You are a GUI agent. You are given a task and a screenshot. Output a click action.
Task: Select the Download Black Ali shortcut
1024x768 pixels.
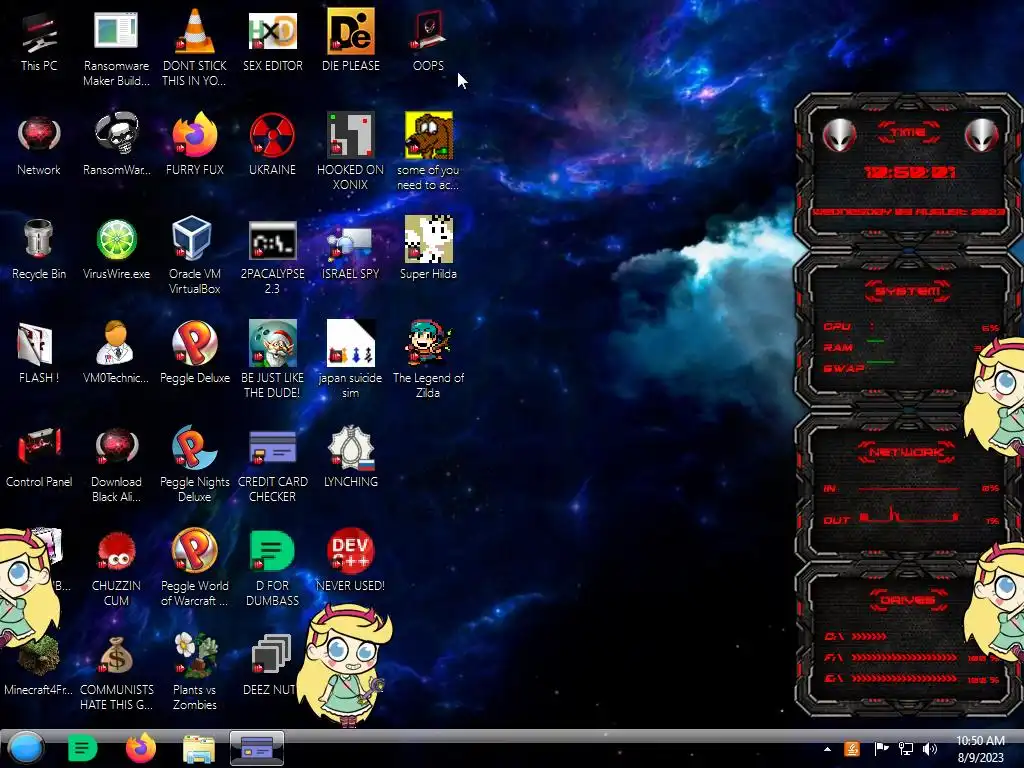pos(116,446)
